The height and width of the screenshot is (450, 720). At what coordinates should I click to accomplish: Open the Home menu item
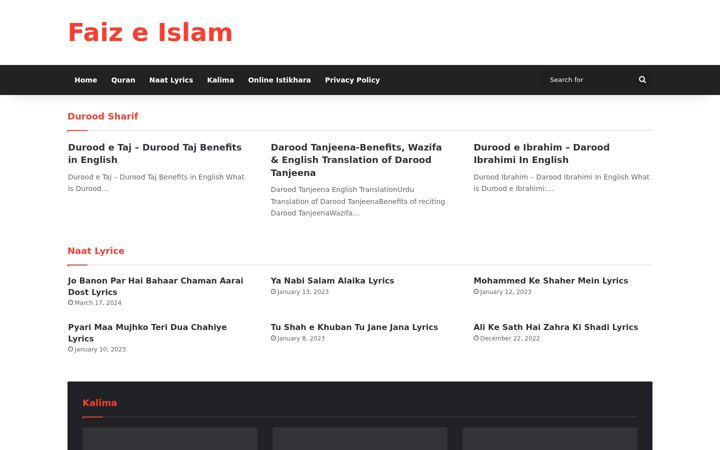click(85, 80)
